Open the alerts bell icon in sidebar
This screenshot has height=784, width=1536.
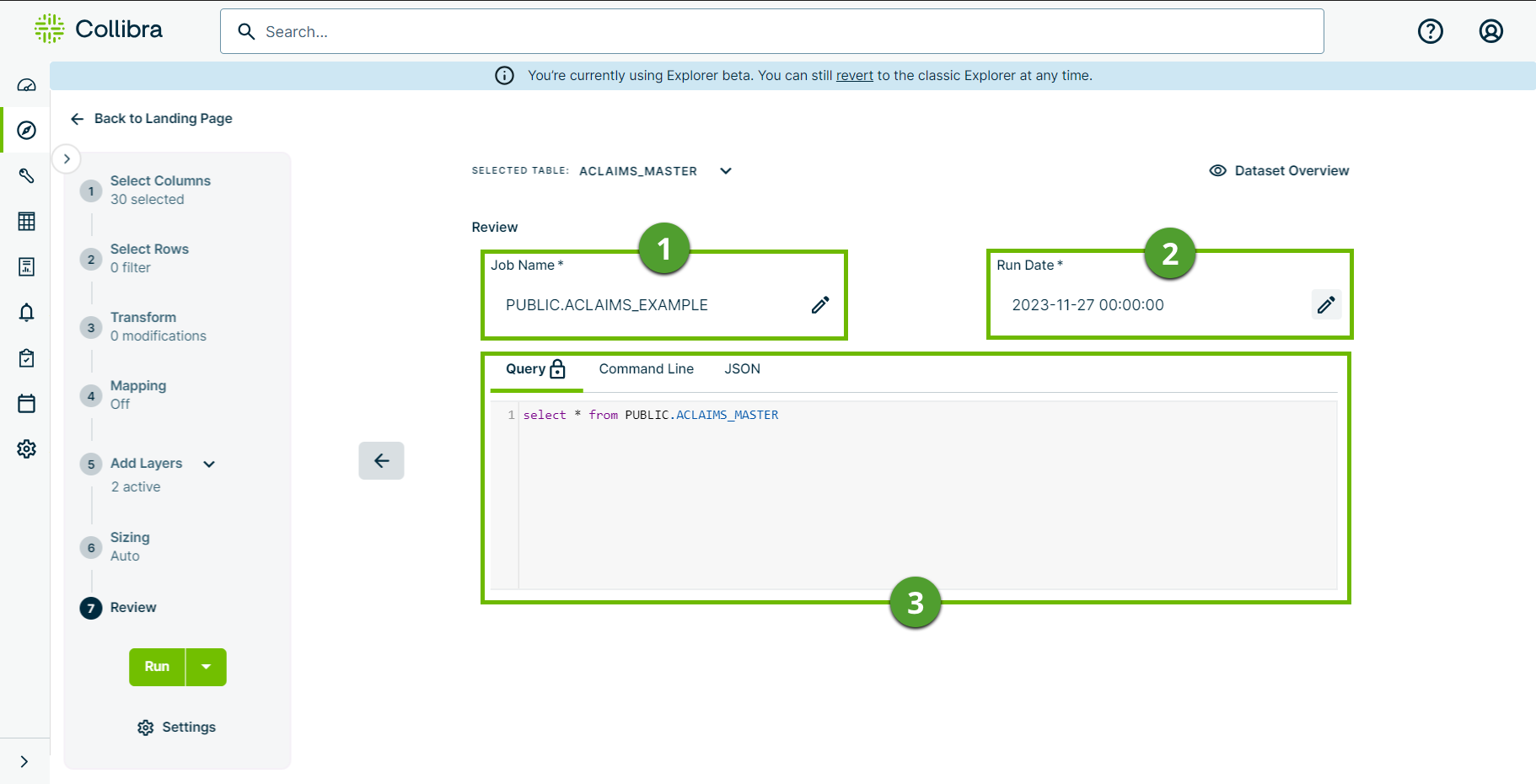click(27, 313)
